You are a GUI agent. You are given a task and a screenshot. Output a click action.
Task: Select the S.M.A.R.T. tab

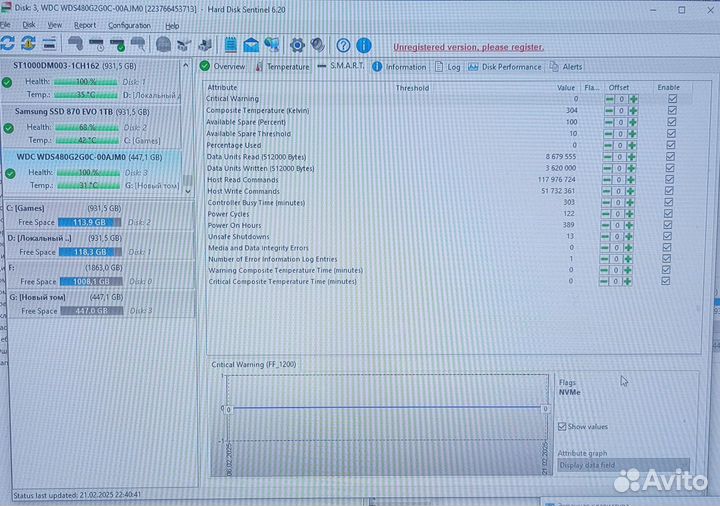pos(341,66)
